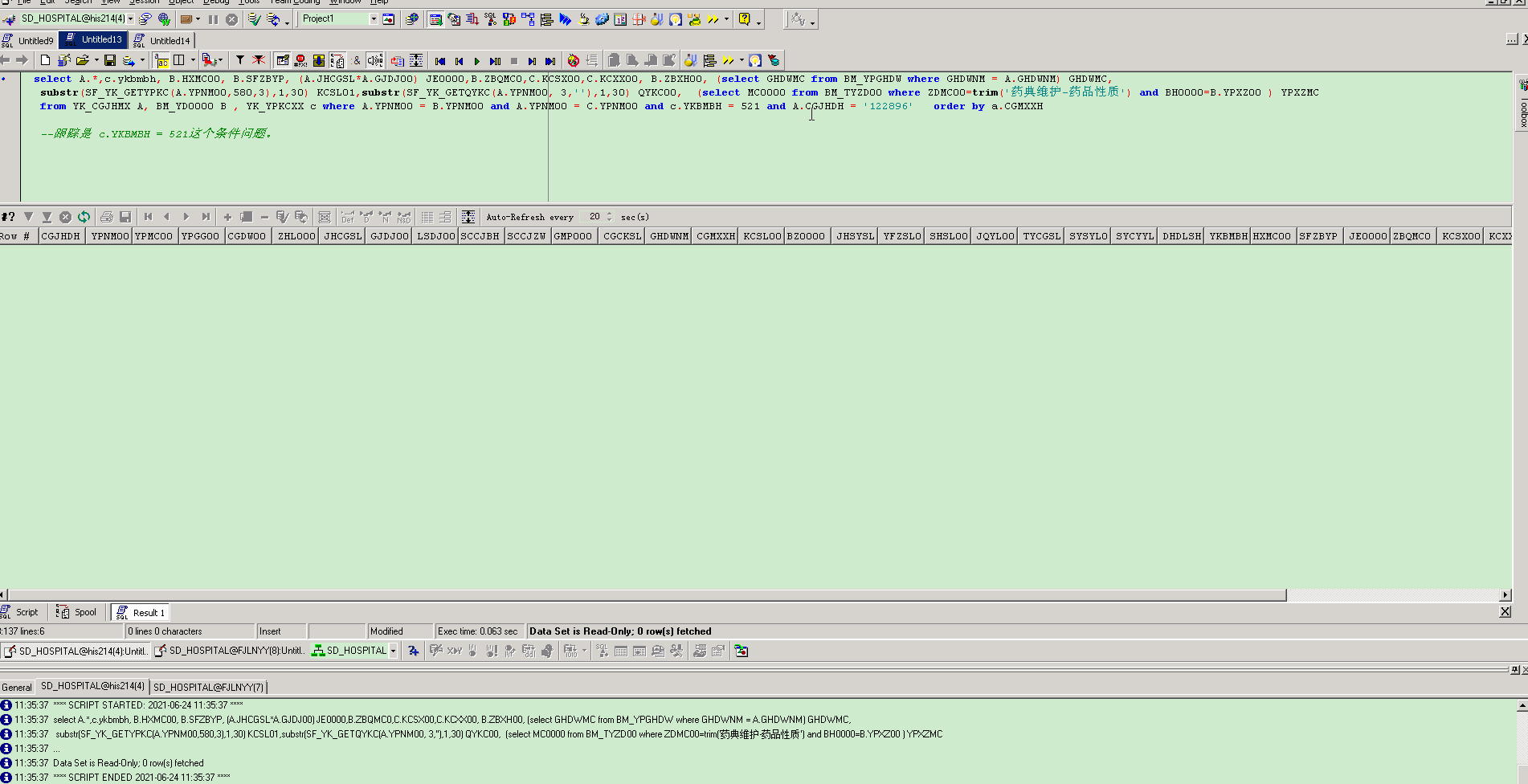The width and height of the screenshot is (1528, 784).
Task: Jump to the first record in the grid
Action: click(x=148, y=217)
